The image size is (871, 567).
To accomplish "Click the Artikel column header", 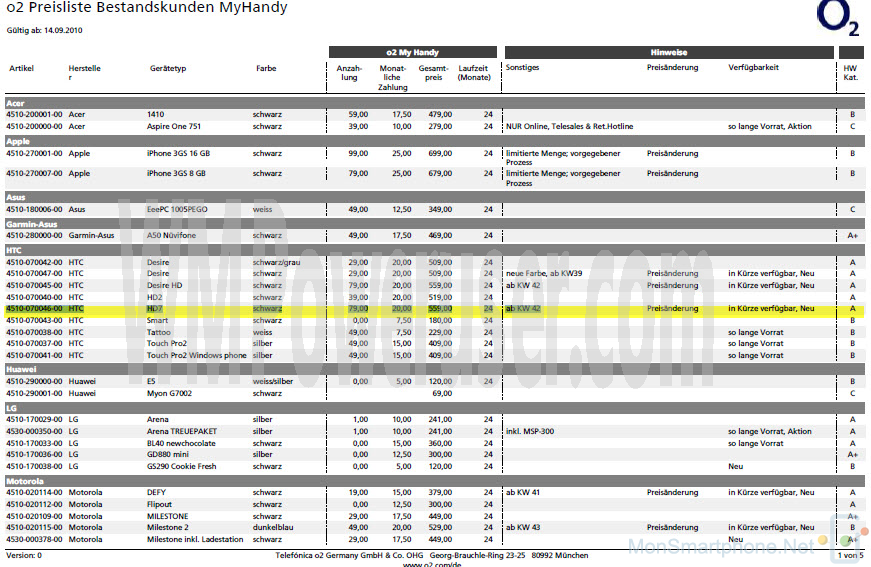I will 22,68.
